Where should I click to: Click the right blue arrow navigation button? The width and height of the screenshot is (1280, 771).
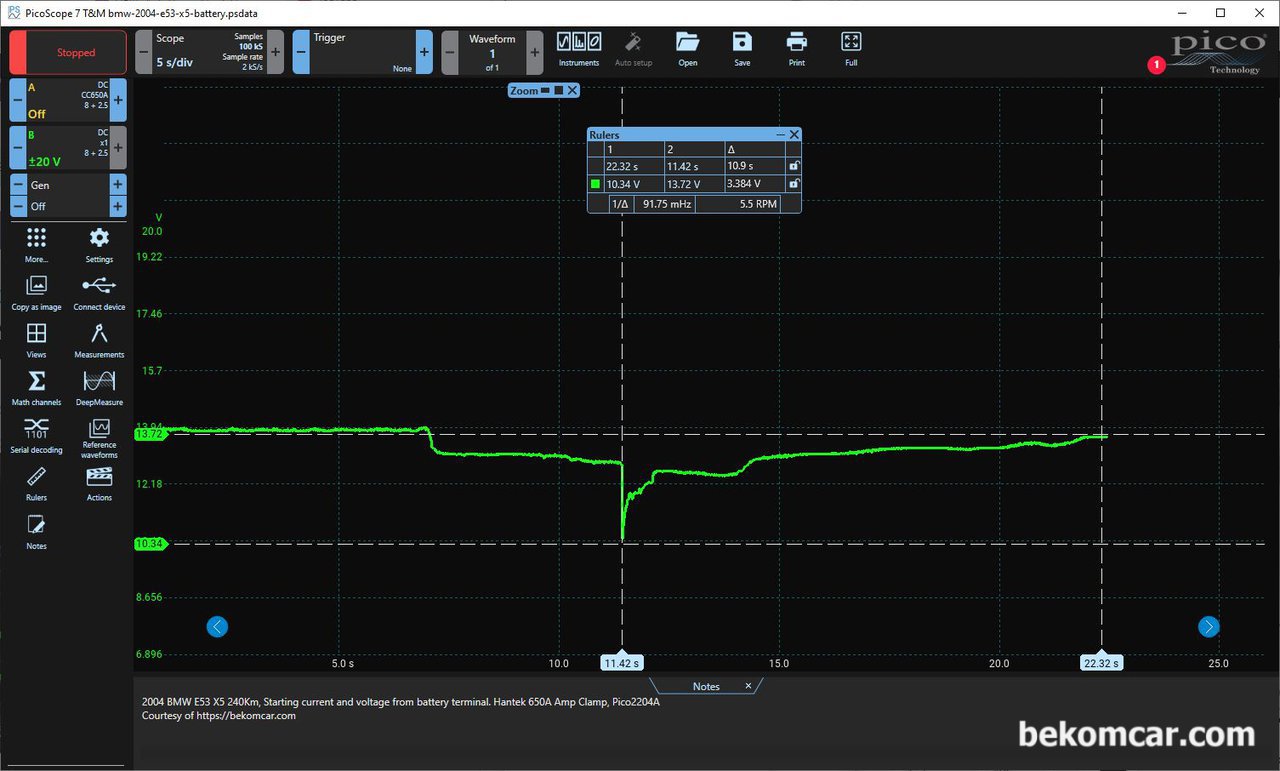click(1209, 627)
